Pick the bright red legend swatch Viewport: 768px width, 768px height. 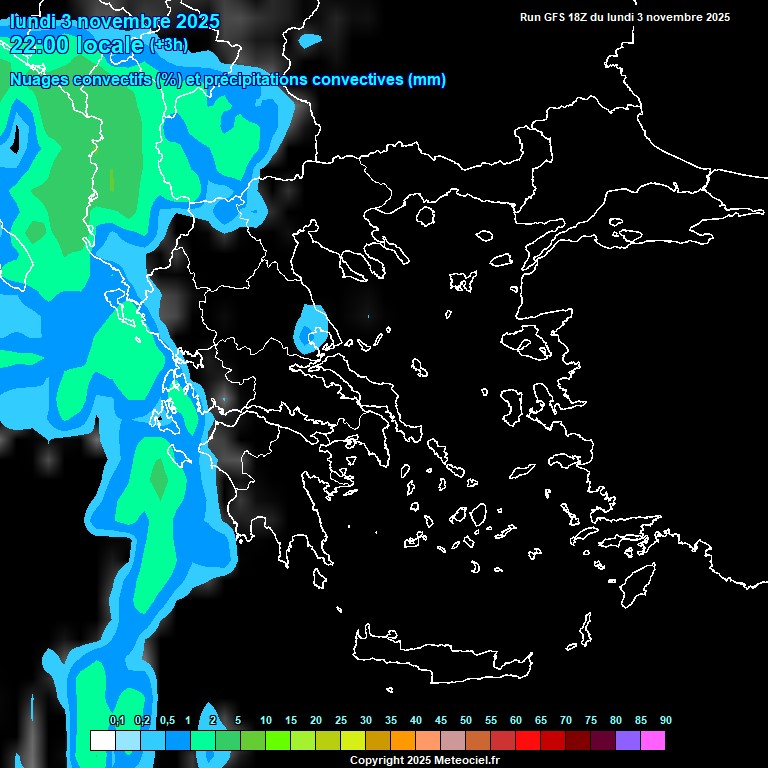point(528,740)
